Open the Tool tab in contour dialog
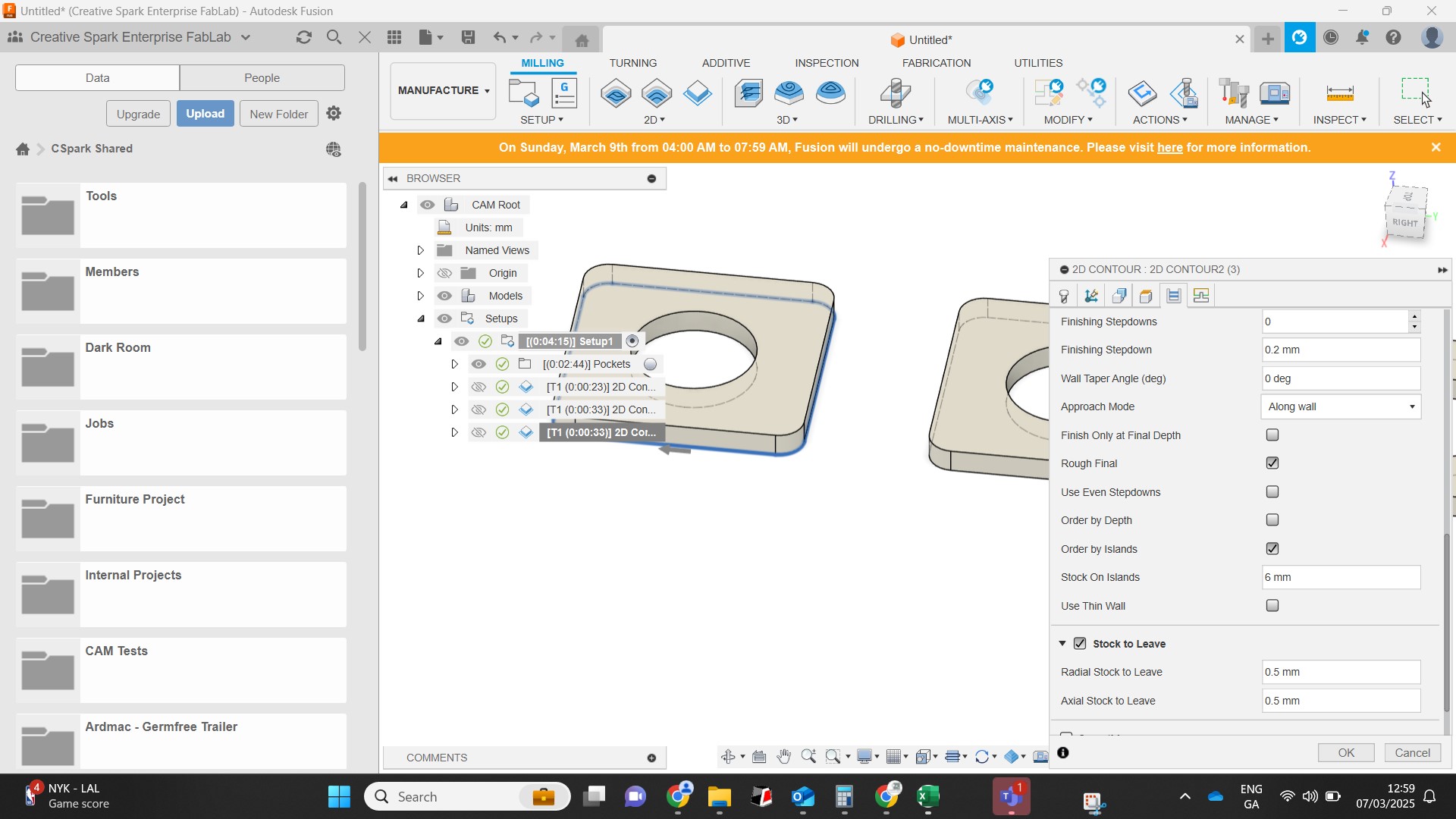This screenshot has width=1456, height=819. click(x=1064, y=296)
